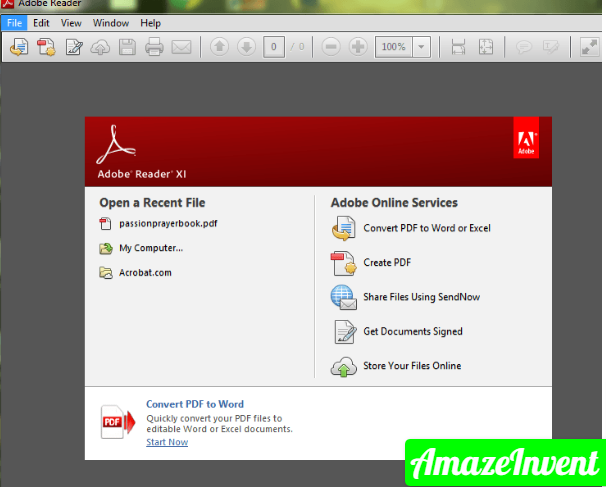Click the Create PDF link in Online Services
Screen dimensions: 606x487
[x=387, y=262]
